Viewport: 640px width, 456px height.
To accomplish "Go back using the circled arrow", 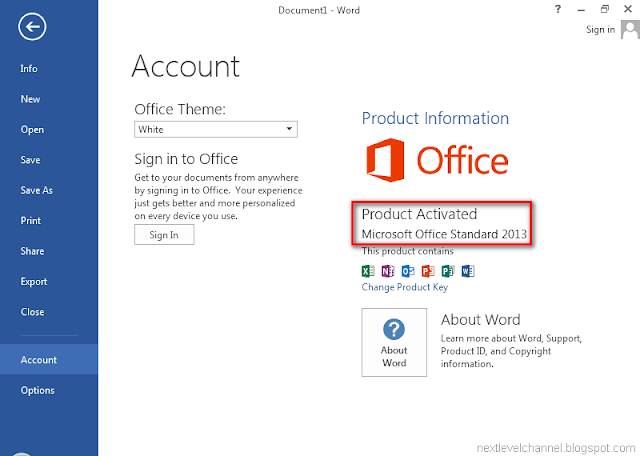I will click(x=32, y=27).
